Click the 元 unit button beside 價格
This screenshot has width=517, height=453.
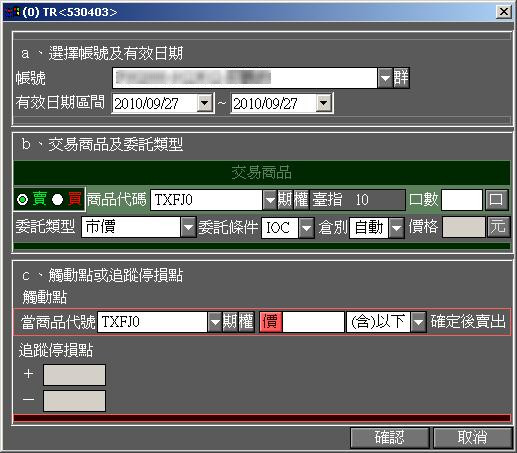(x=498, y=227)
